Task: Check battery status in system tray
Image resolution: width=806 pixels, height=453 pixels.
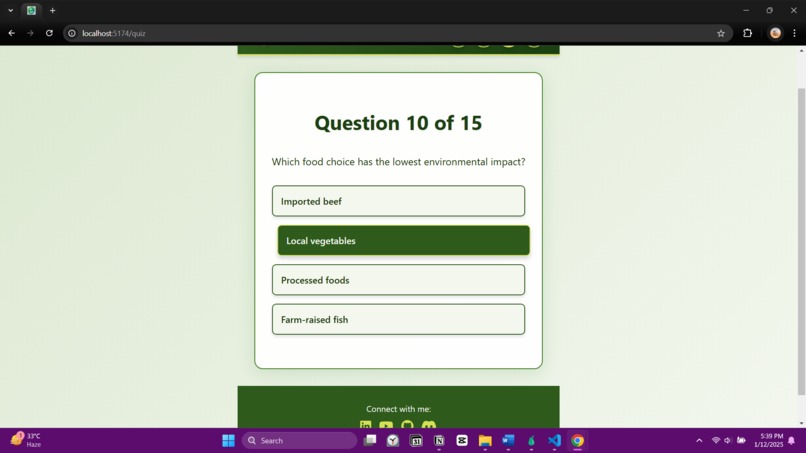Action: click(x=741, y=441)
